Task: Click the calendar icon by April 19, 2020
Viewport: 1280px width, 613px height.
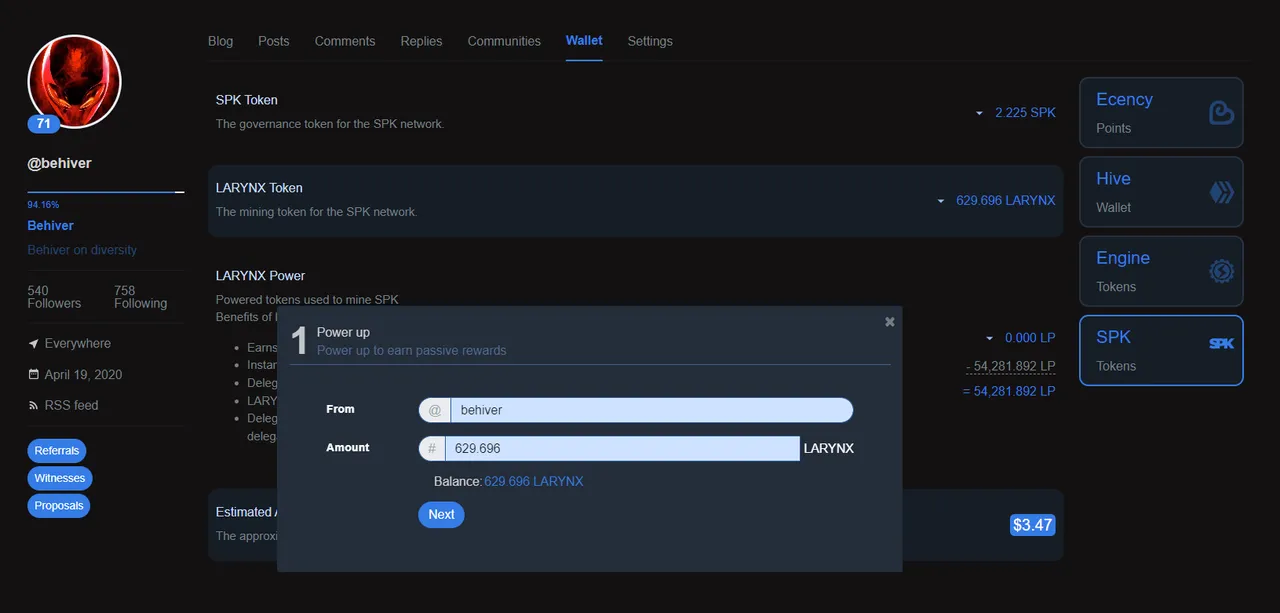Action: (x=34, y=375)
